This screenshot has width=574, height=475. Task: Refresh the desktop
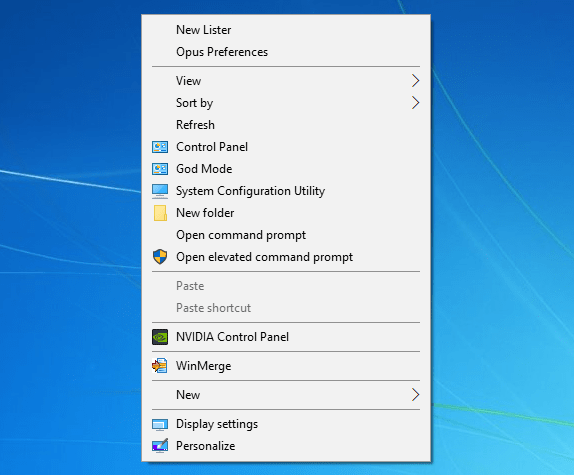[x=286, y=125]
